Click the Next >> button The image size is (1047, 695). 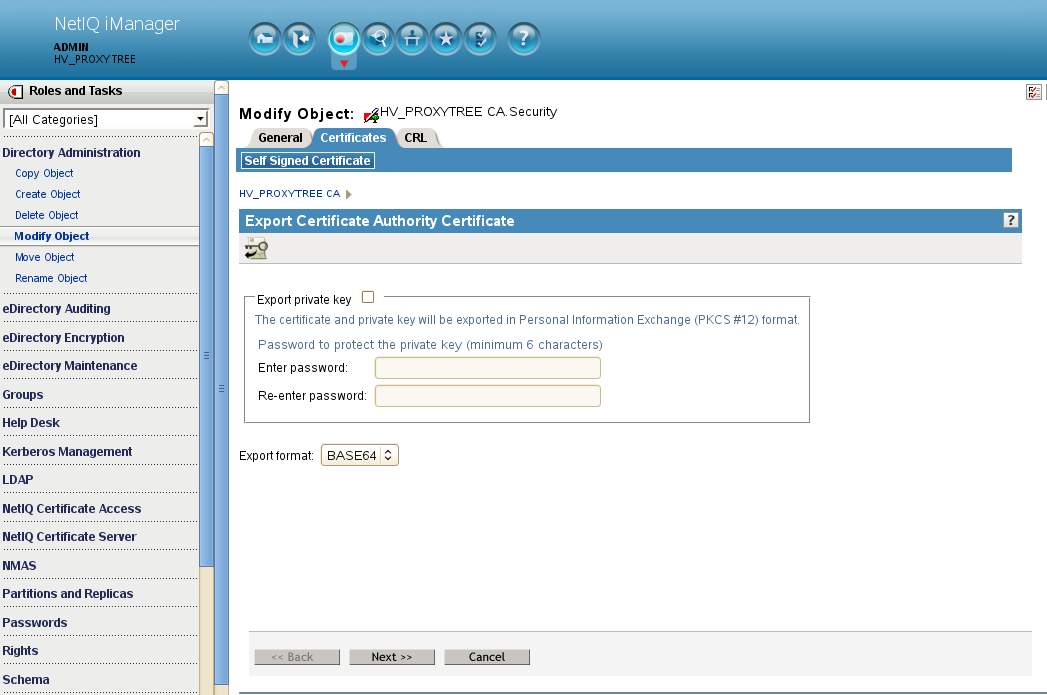[x=392, y=657]
